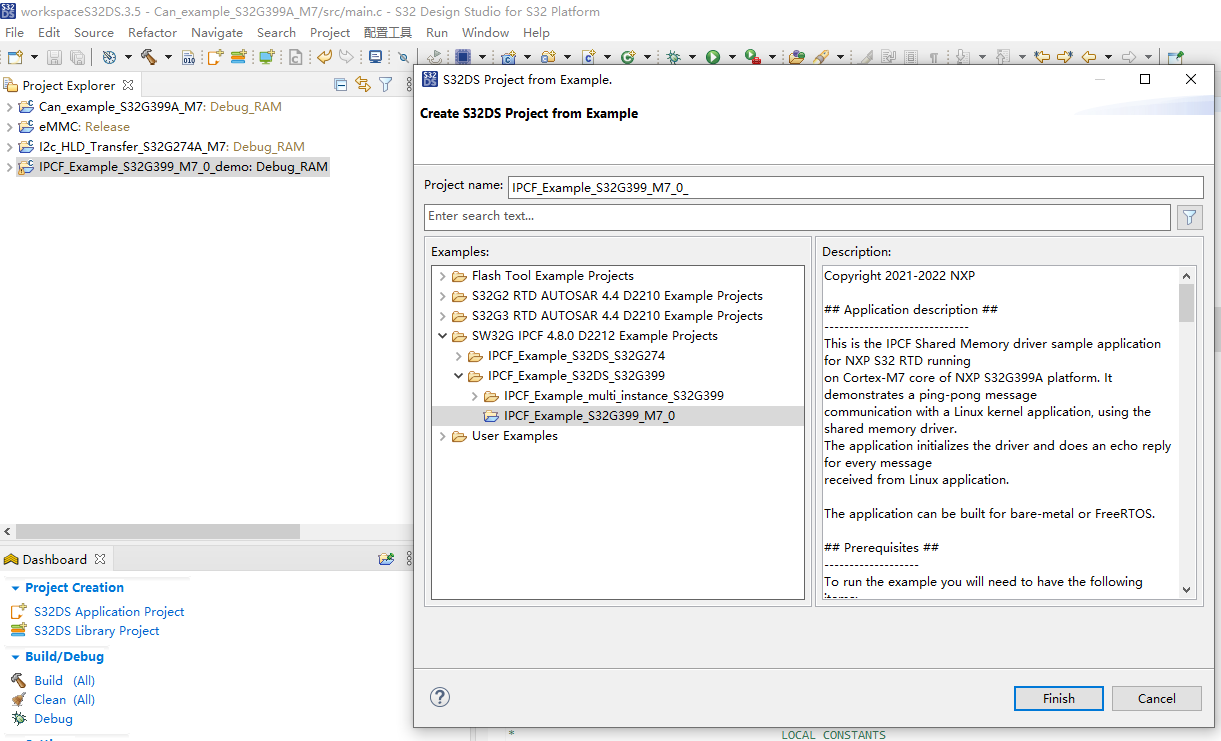Expand the User Examples folder

point(442,435)
